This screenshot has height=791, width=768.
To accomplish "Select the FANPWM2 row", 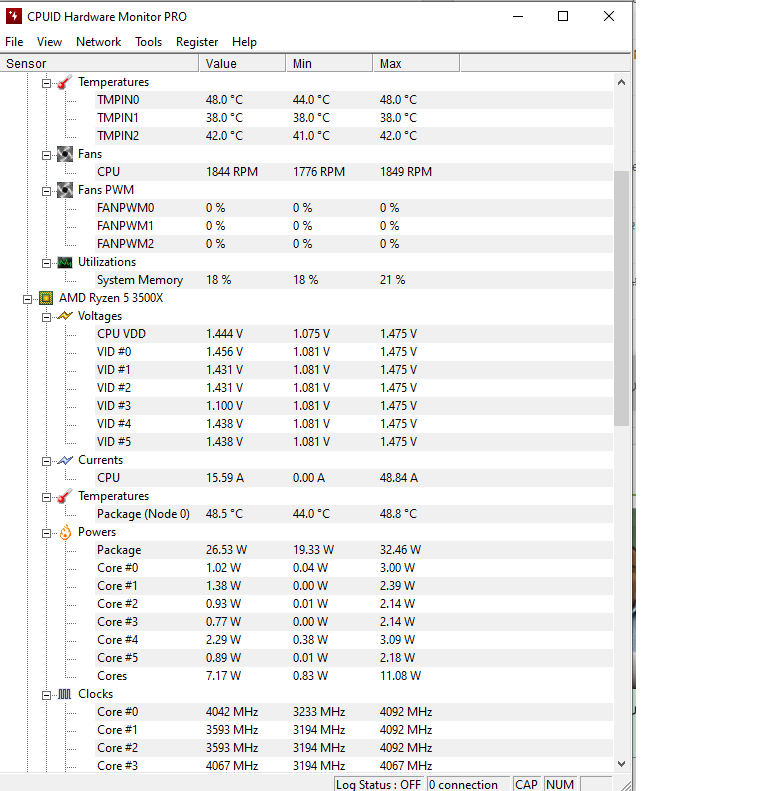I will (x=354, y=244).
